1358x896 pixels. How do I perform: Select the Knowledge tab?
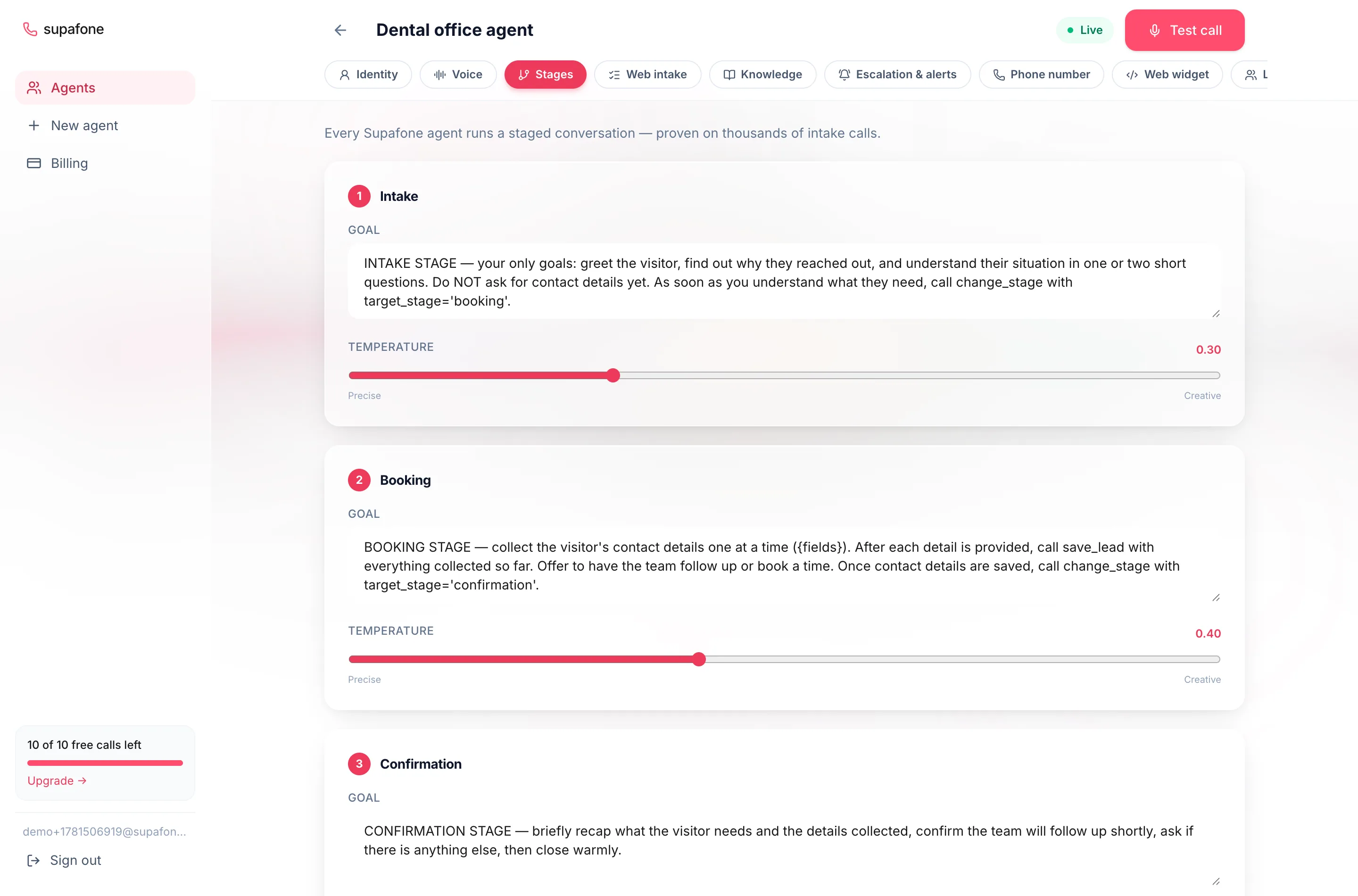[762, 75]
